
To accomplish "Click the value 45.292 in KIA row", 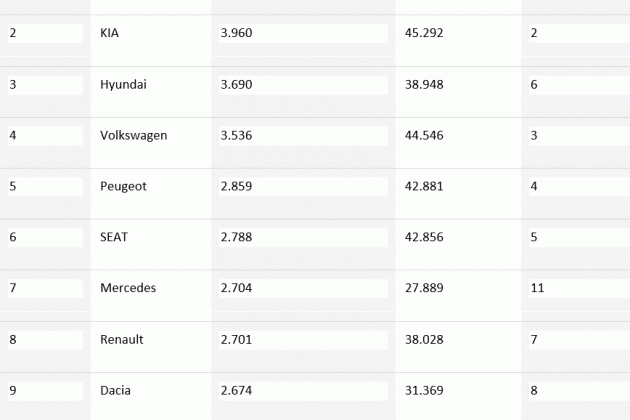I will (424, 33).
